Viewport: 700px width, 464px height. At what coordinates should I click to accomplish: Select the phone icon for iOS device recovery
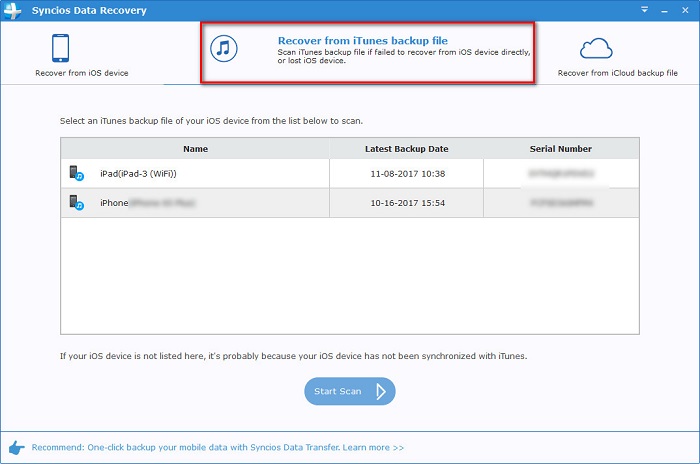(x=60, y=48)
